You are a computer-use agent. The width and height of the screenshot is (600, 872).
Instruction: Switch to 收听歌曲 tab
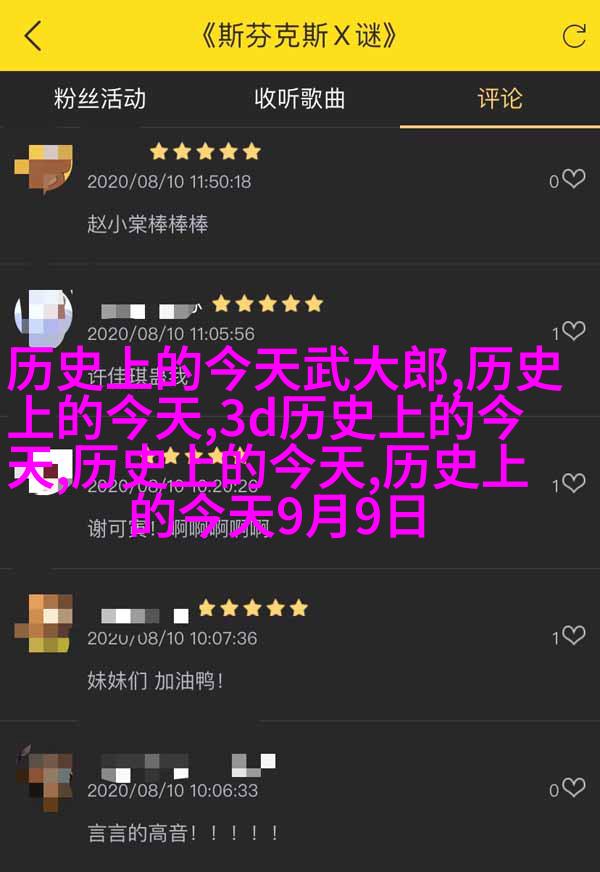[x=300, y=99]
